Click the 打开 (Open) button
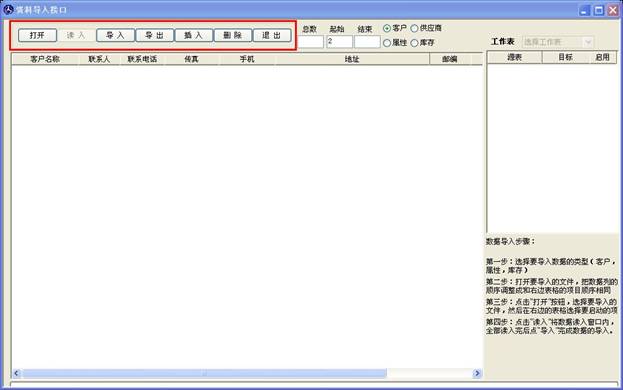Screen dimensions: 623x390 (x=37, y=35)
